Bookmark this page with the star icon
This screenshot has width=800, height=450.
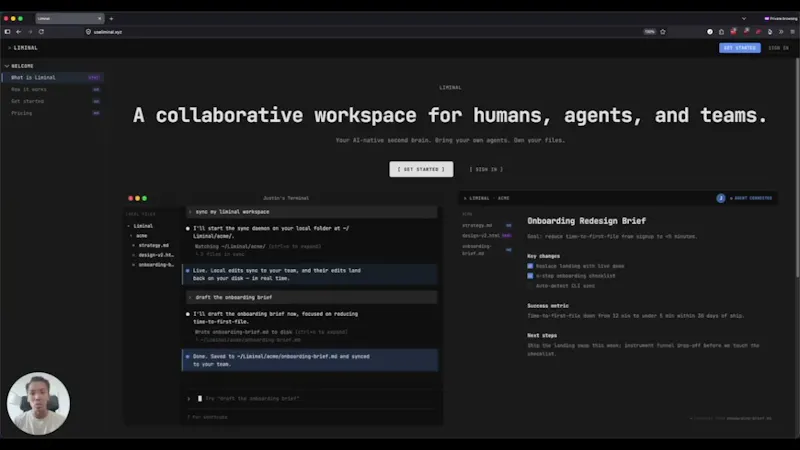[x=663, y=32]
